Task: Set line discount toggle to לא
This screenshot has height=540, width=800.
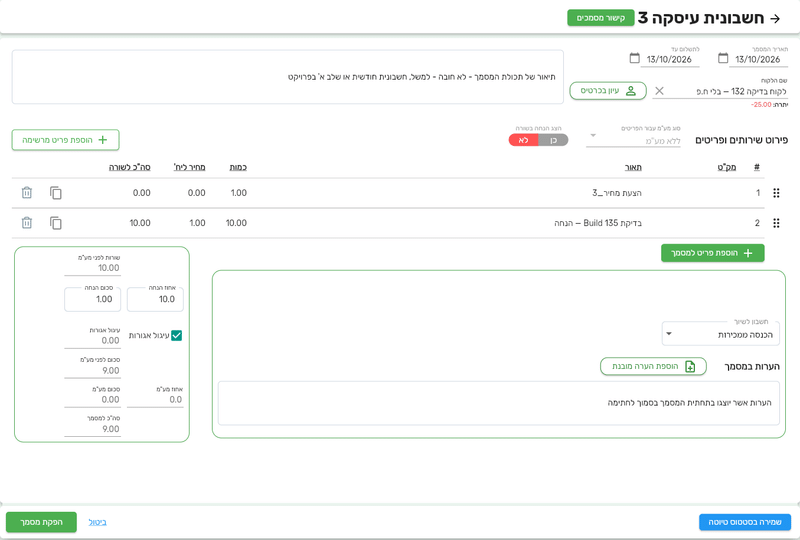Action: coord(523,140)
